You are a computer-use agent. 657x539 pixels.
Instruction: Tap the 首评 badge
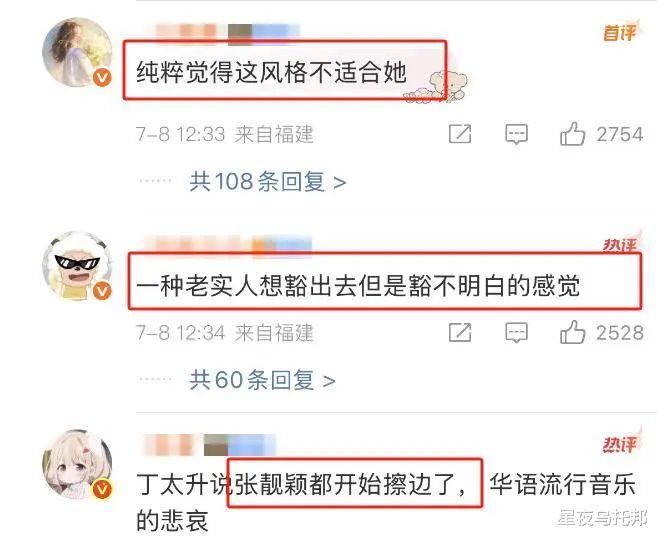621,32
